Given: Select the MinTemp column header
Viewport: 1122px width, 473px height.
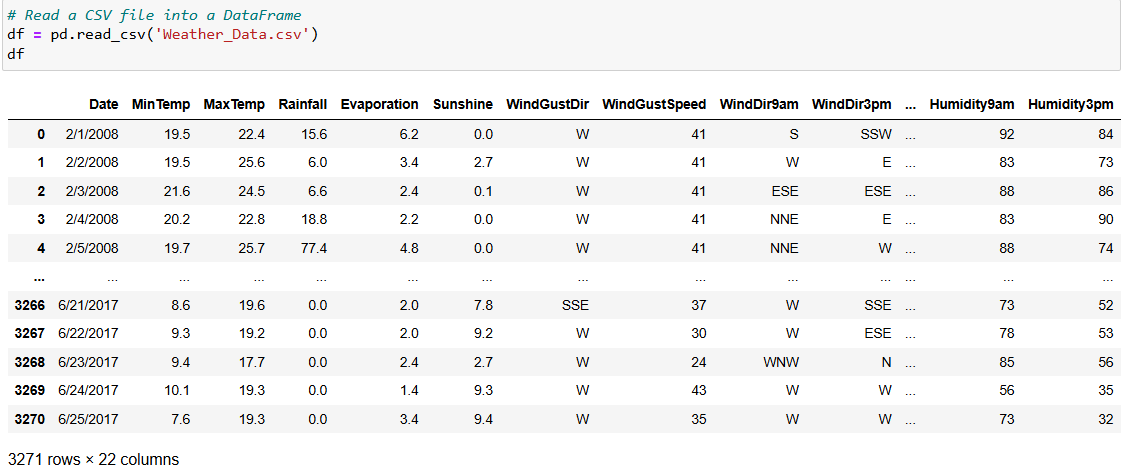Looking at the screenshot, I should [161, 104].
